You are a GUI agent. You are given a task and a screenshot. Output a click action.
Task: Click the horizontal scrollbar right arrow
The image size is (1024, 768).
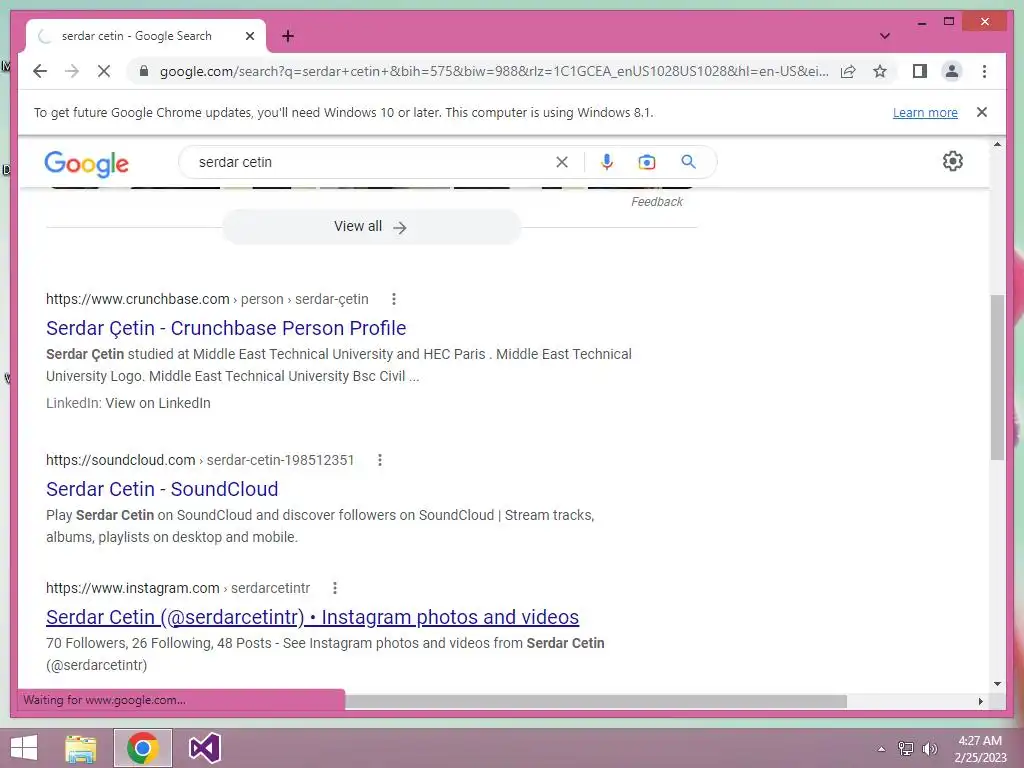980,701
